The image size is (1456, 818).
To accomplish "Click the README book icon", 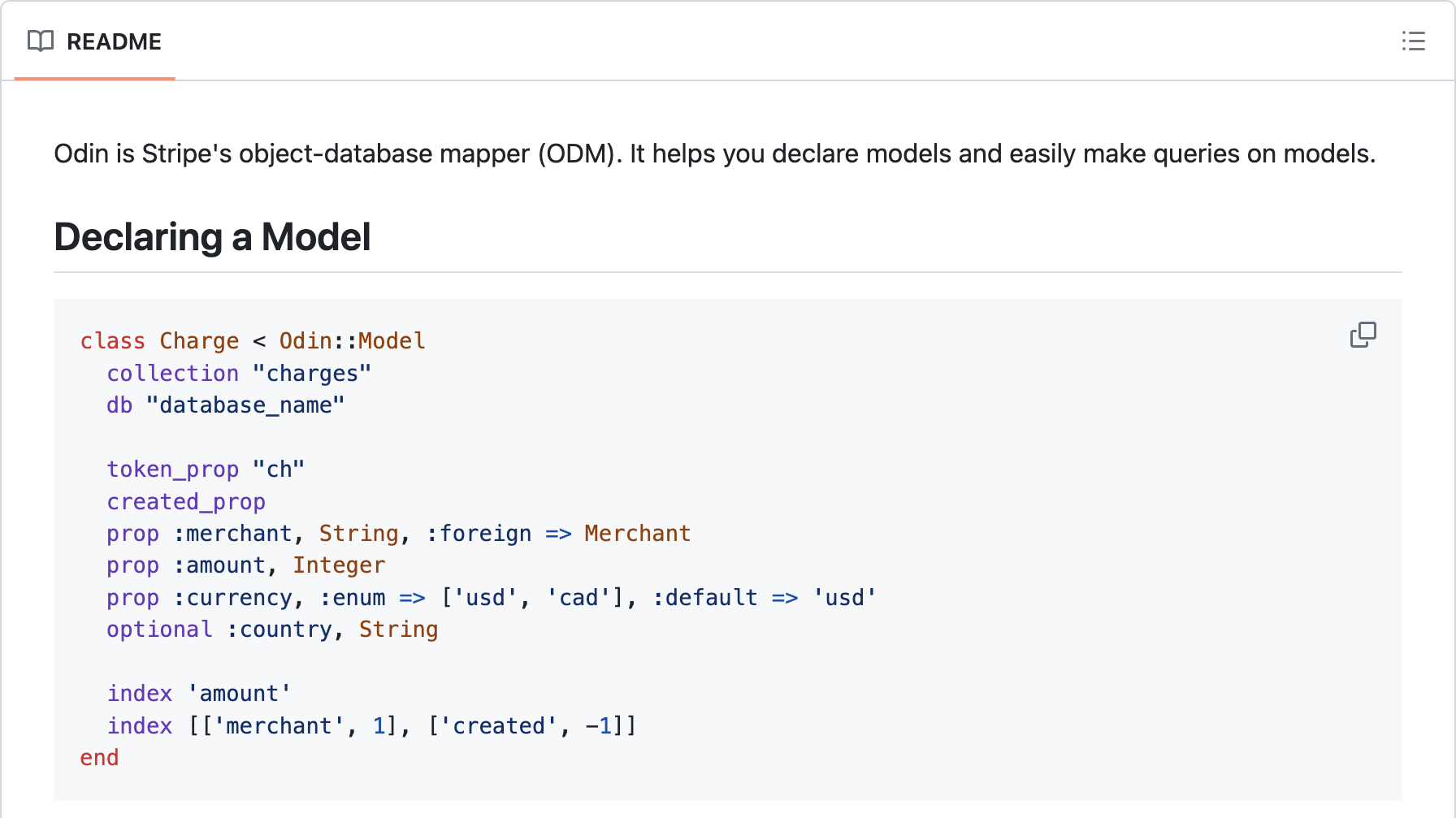I will pos(41,41).
